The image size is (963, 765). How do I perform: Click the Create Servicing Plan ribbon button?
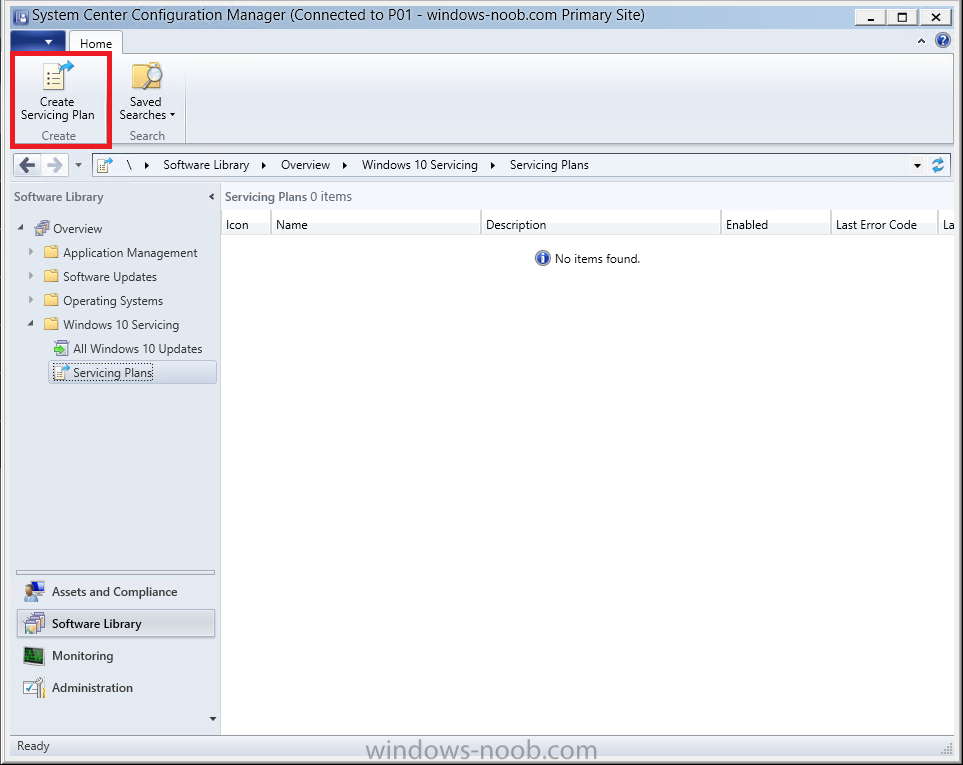coord(58,91)
